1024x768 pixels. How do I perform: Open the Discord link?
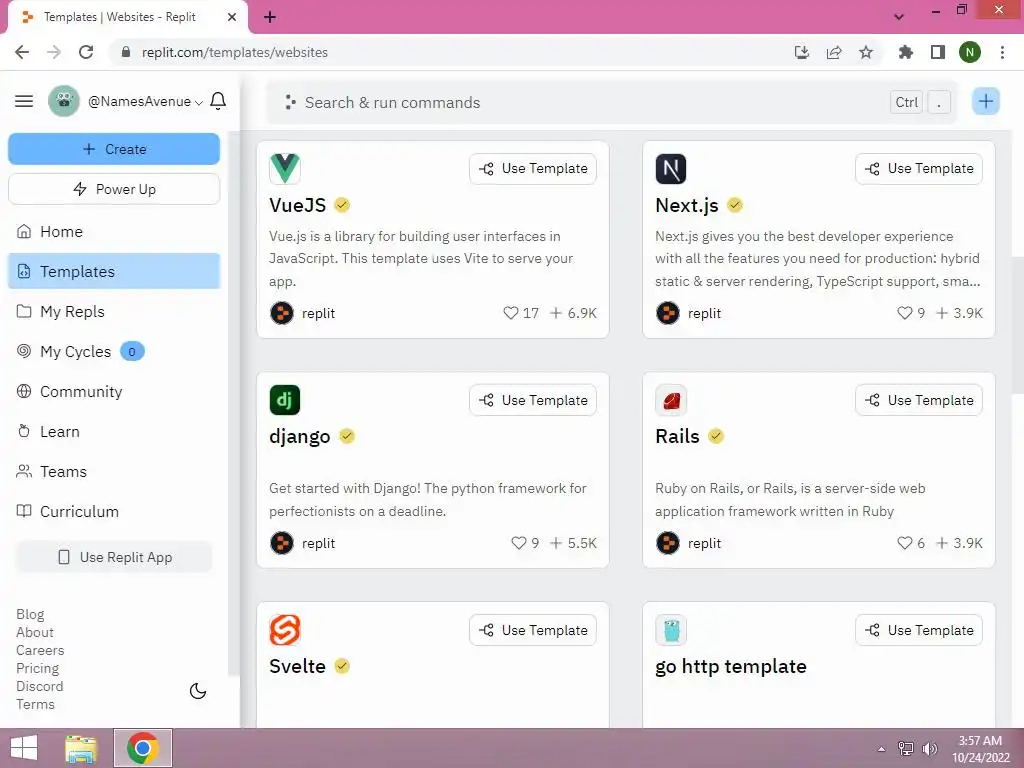coord(39,686)
